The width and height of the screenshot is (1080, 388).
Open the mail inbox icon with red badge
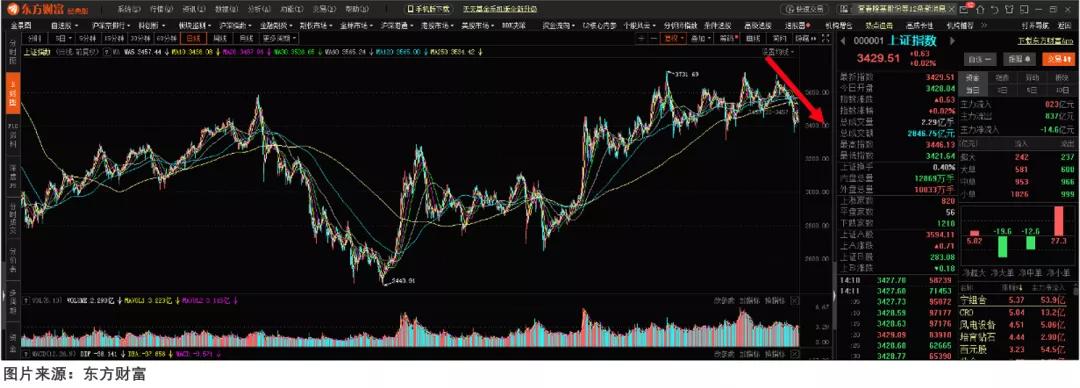pos(964,9)
